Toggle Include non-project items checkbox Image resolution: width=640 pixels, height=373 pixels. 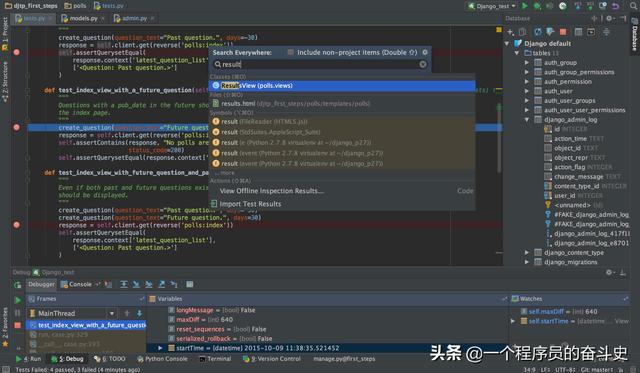pyautogui.click(x=291, y=52)
